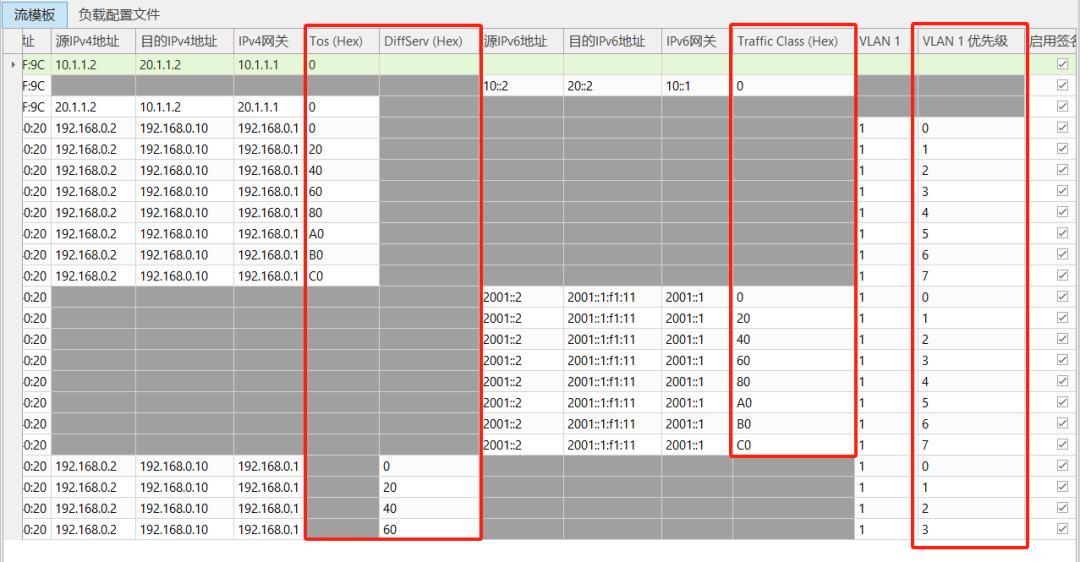Open the 负载配置文件 tab
Viewport: 1080px width, 562px height.
pos(119,15)
